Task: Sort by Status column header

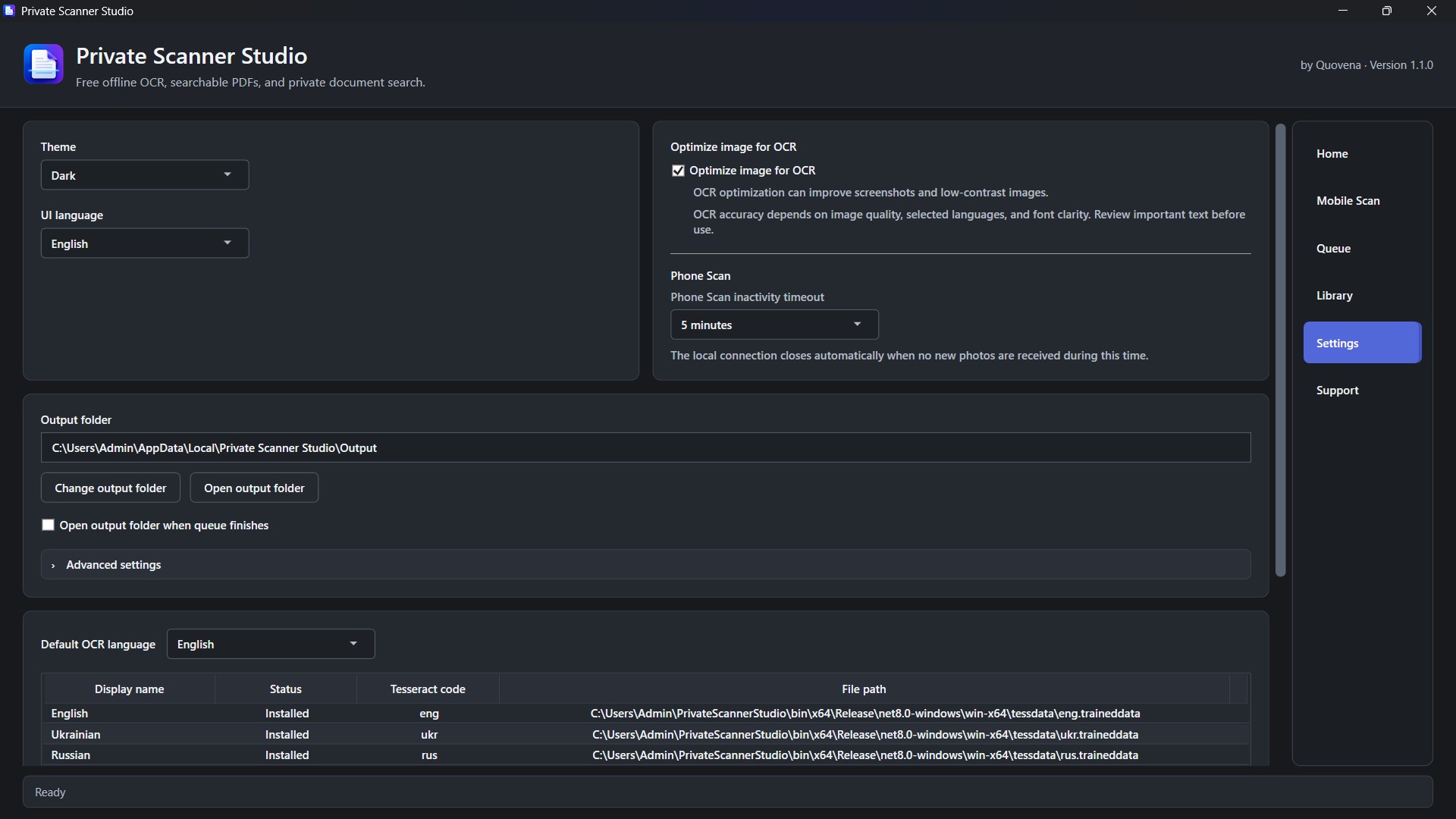Action: [x=286, y=689]
